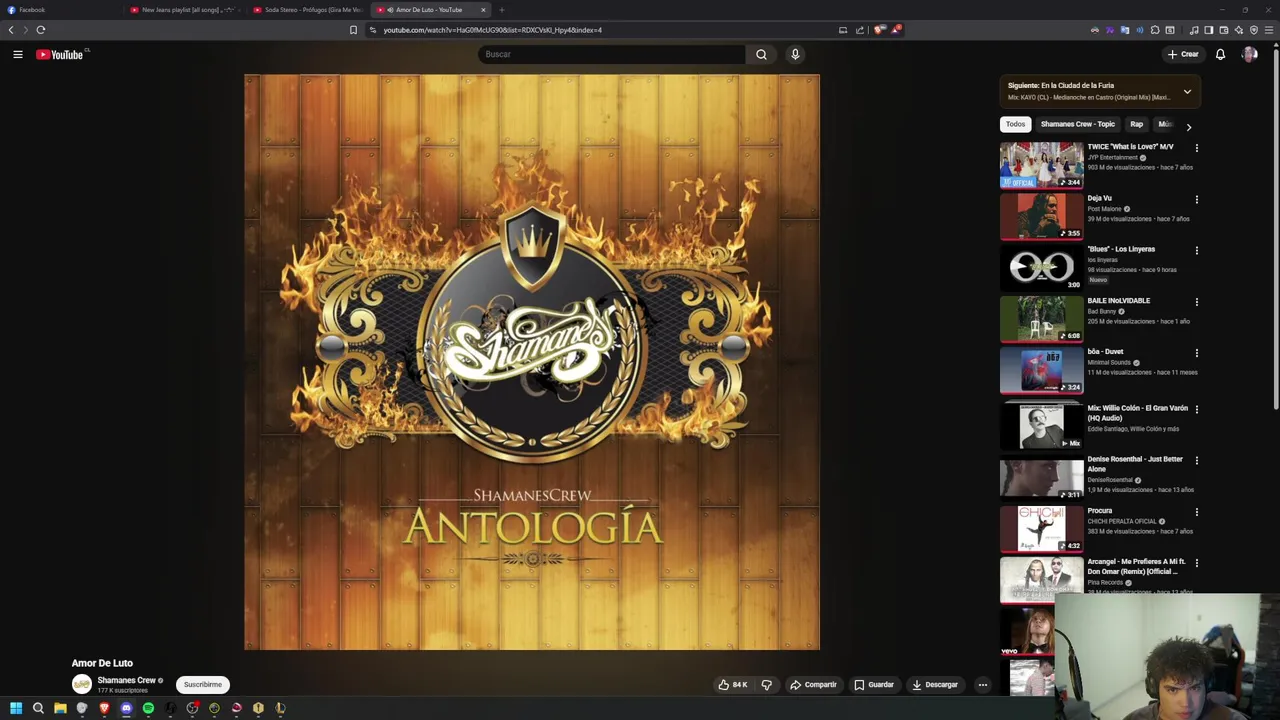Click the Brave Shields lion icon
1280x720 pixels.
(x=879, y=30)
